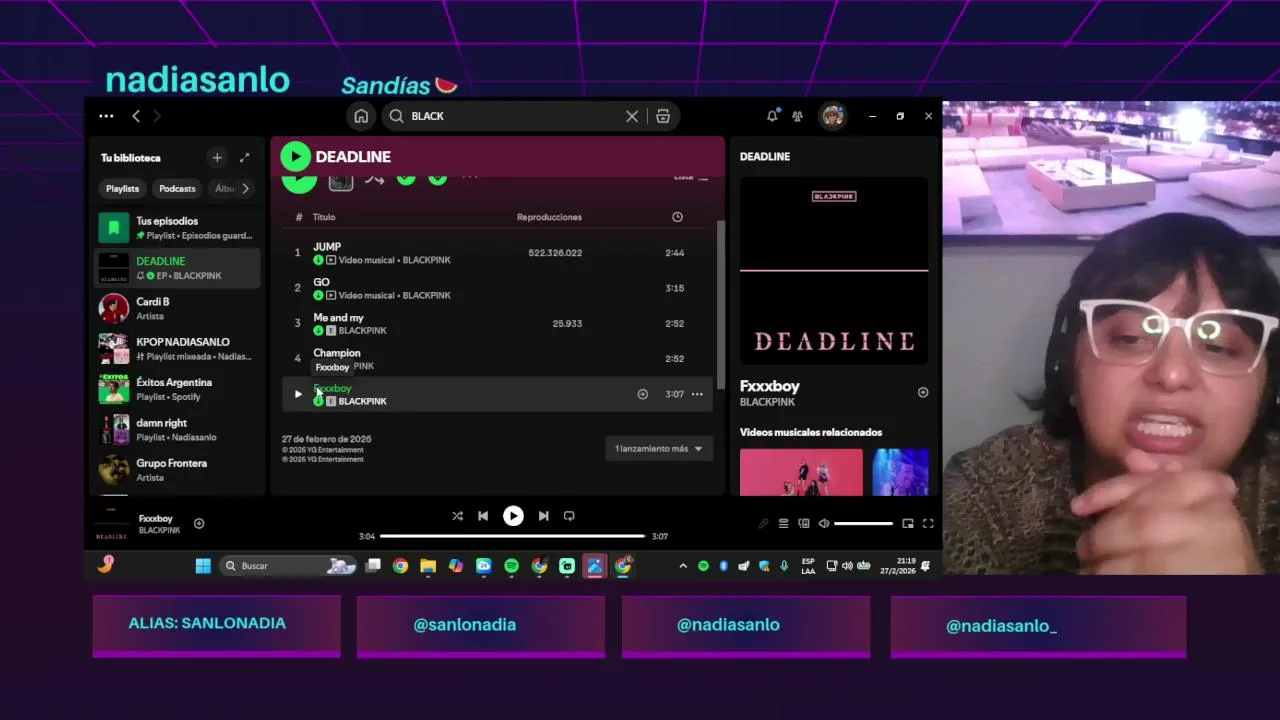Open the BLACKPINK artist link under Fxxxboy row
This screenshot has height=720, width=1280.
[x=362, y=402]
